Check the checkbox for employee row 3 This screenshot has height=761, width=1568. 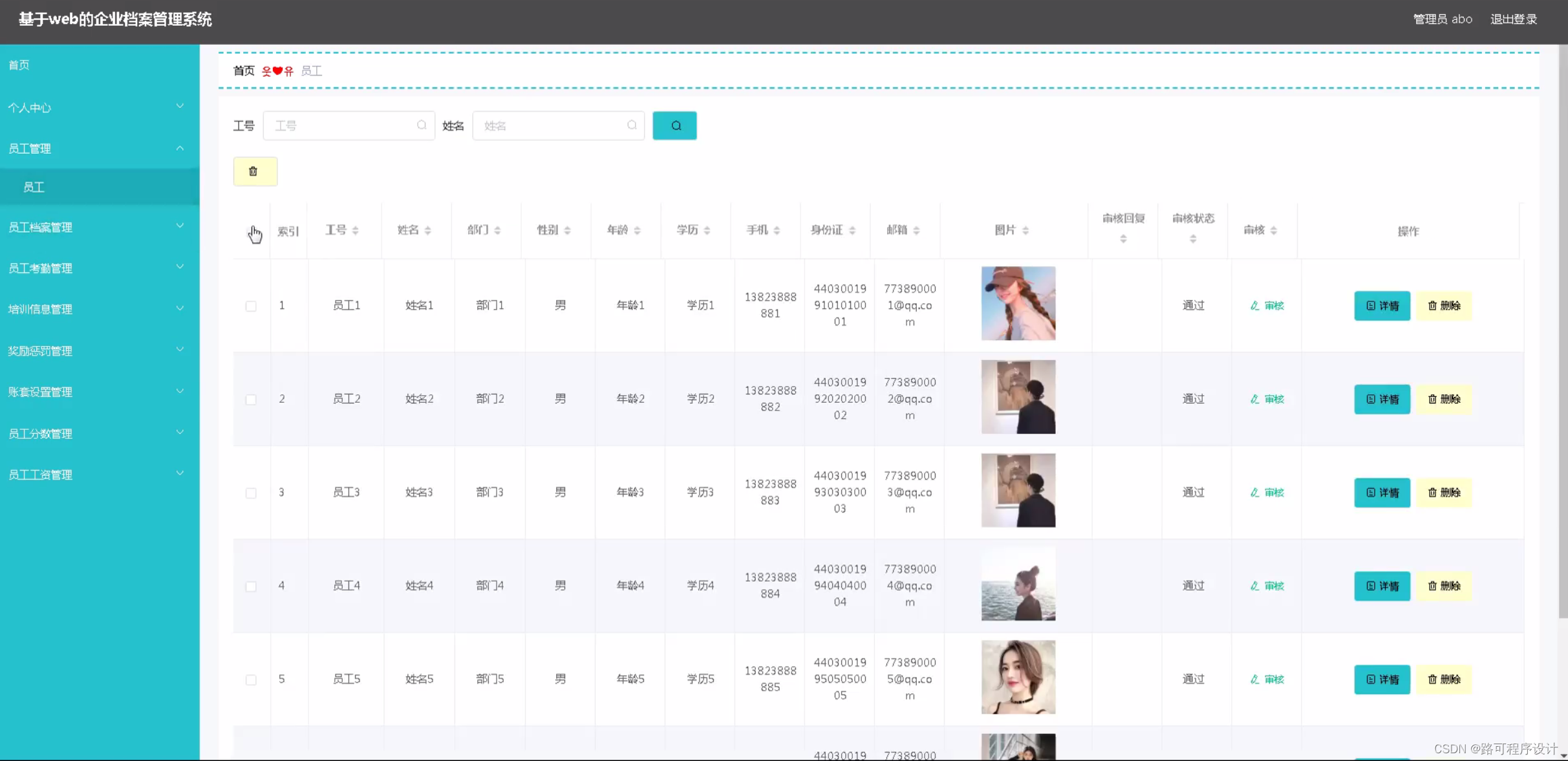[251, 493]
